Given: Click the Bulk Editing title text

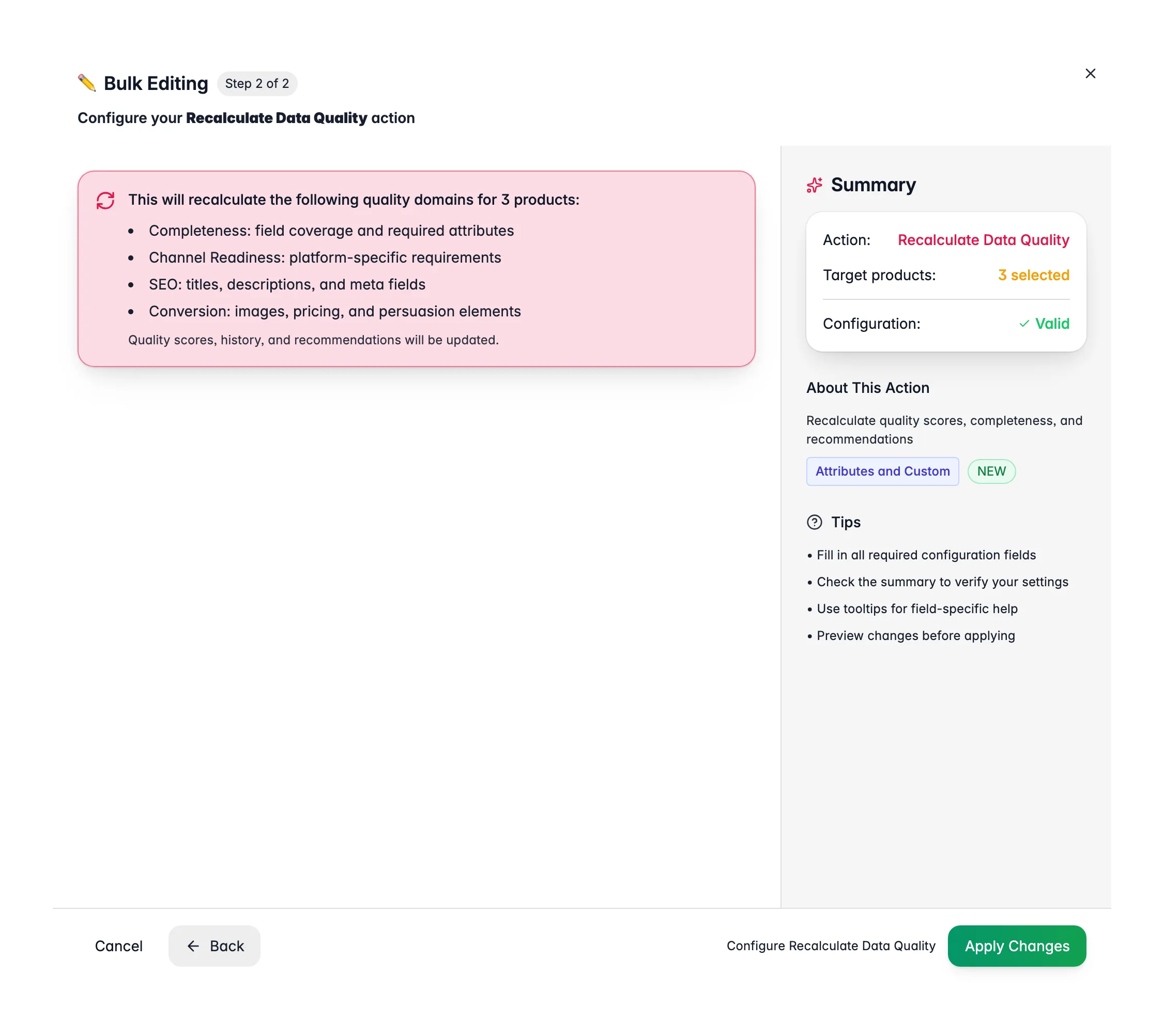Looking at the screenshot, I should pos(156,84).
